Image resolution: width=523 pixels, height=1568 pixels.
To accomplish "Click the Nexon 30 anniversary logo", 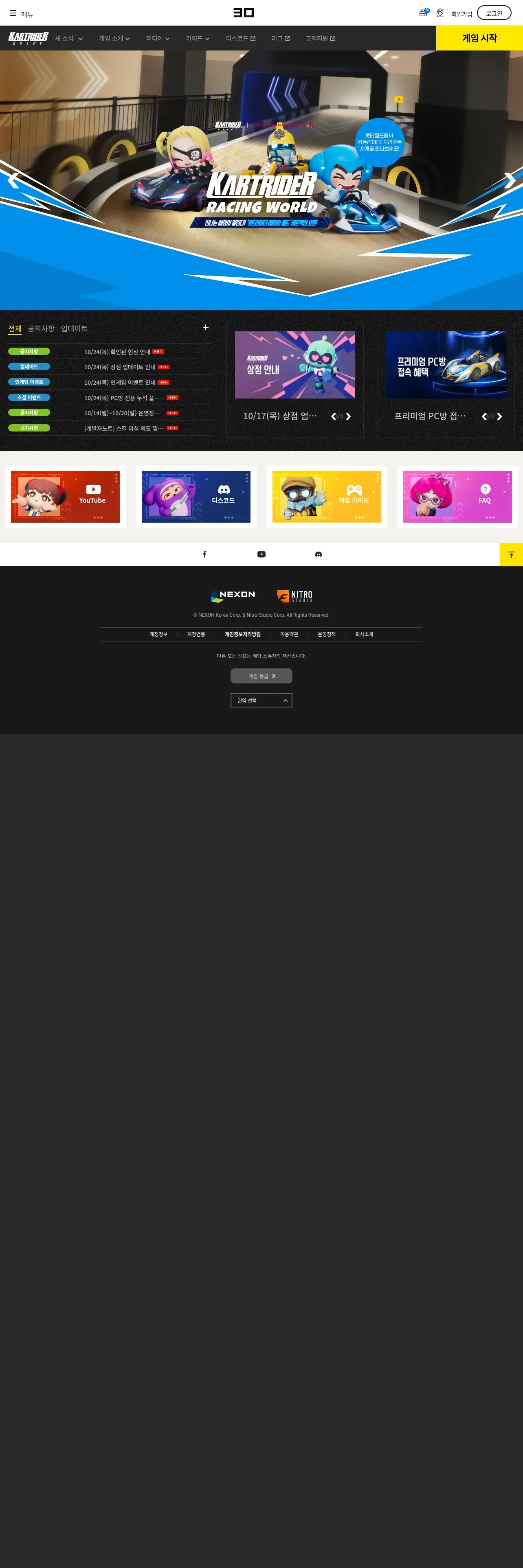I will (x=244, y=13).
